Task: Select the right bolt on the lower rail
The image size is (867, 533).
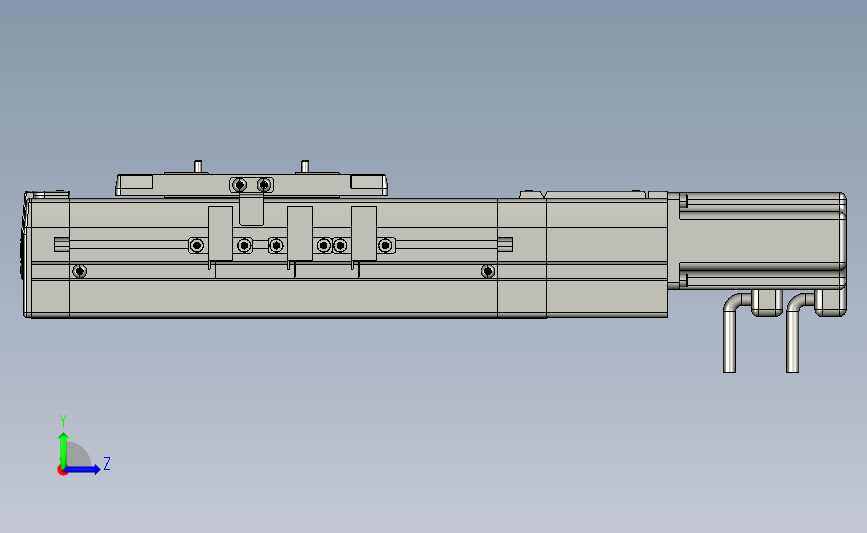Action: [x=488, y=271]
